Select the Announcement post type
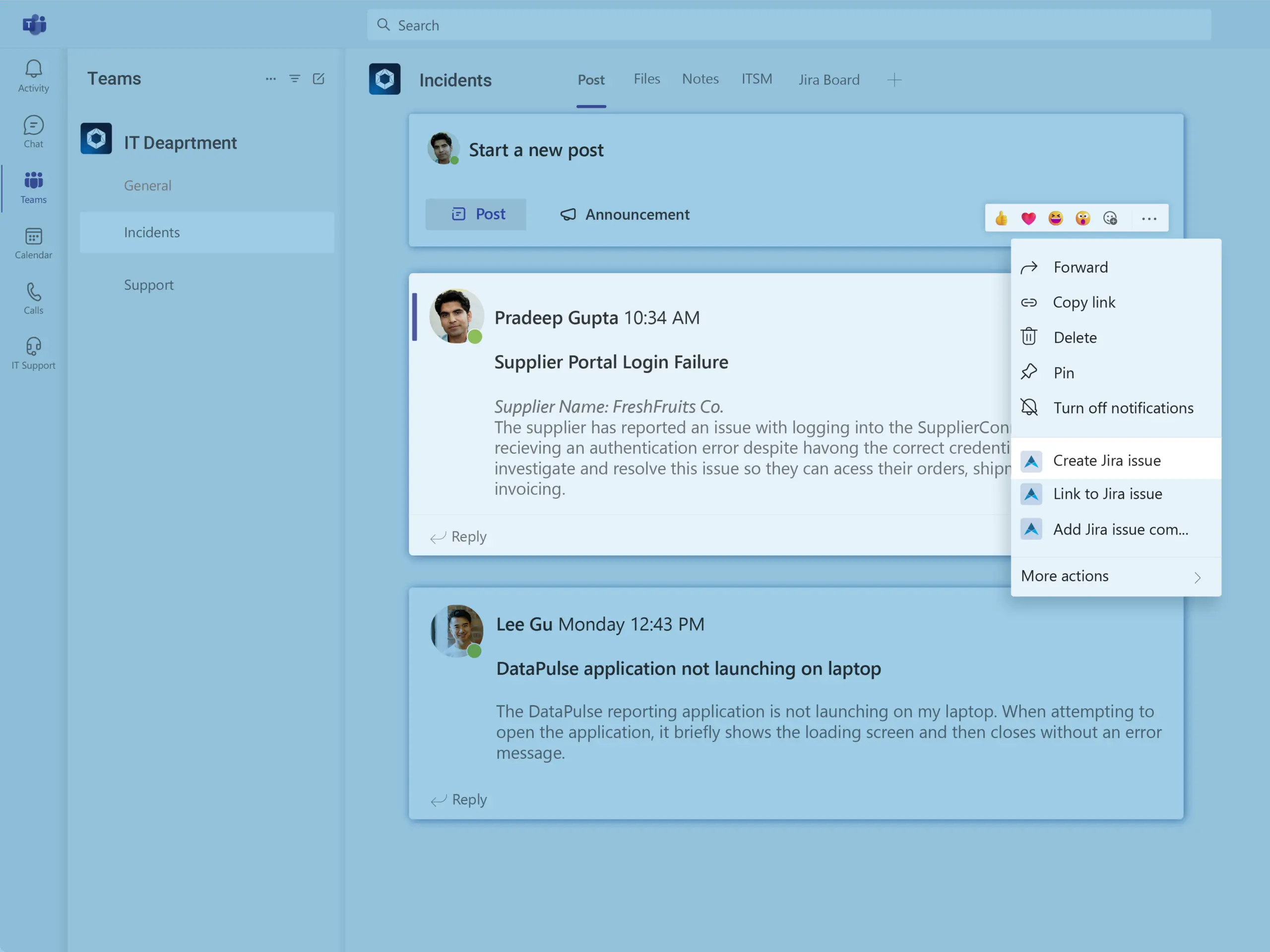Screen dimensions: 1270x952 (625, 215)
